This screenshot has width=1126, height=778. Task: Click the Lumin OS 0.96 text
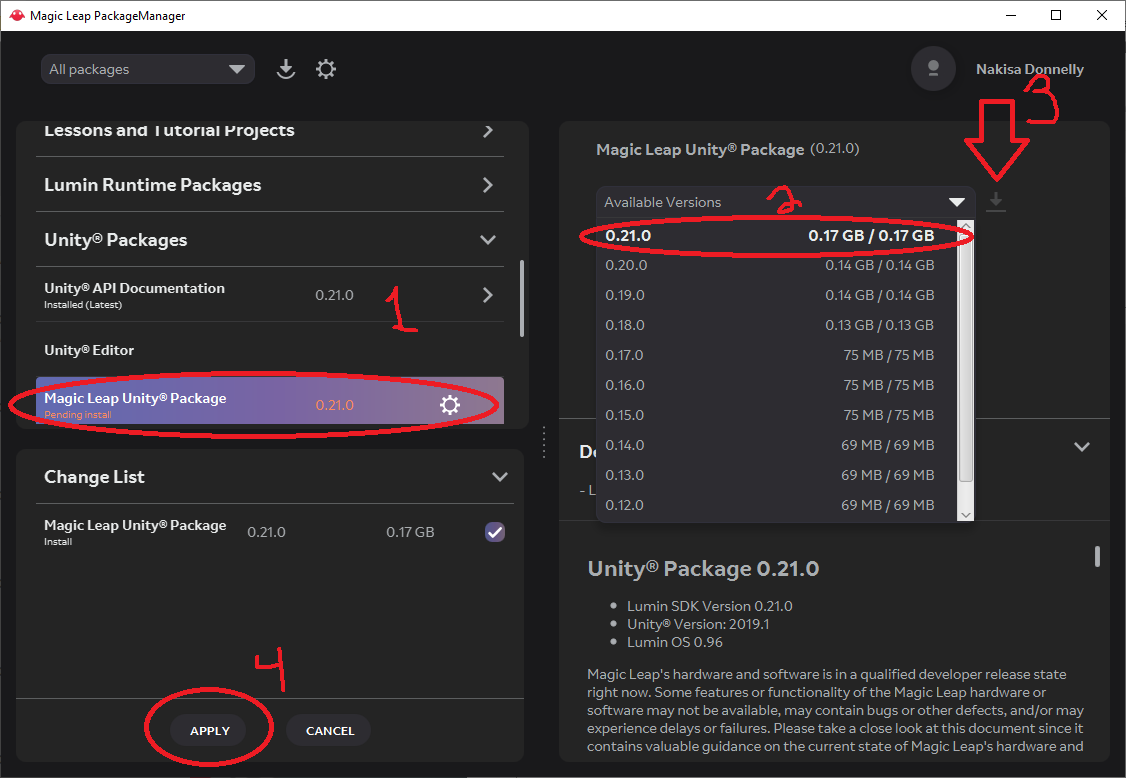point(675,642)
